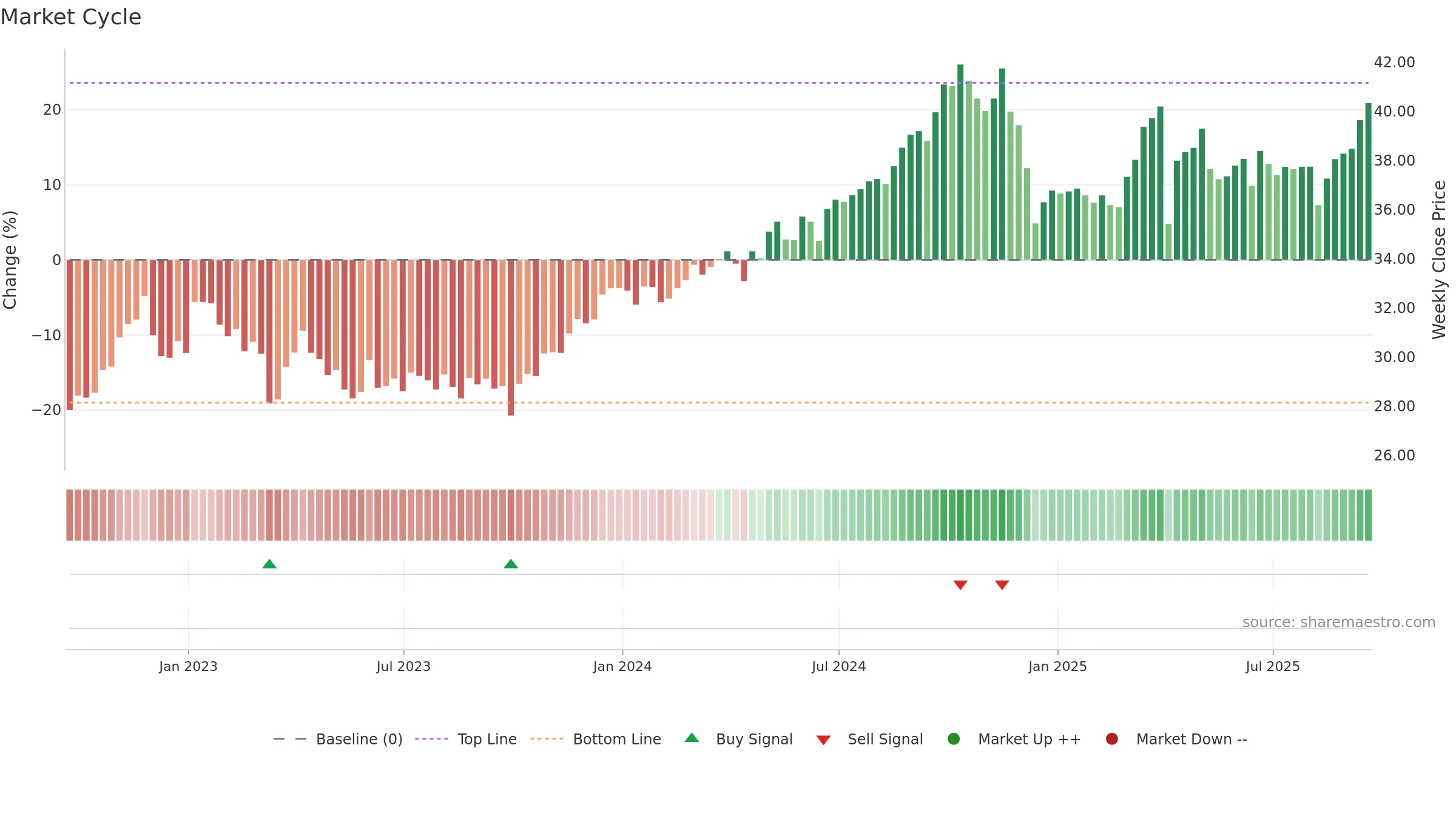Toggle the Bottom Line legend entry
This screenshot has width=1456, height=819.
[x=595, y=739]
